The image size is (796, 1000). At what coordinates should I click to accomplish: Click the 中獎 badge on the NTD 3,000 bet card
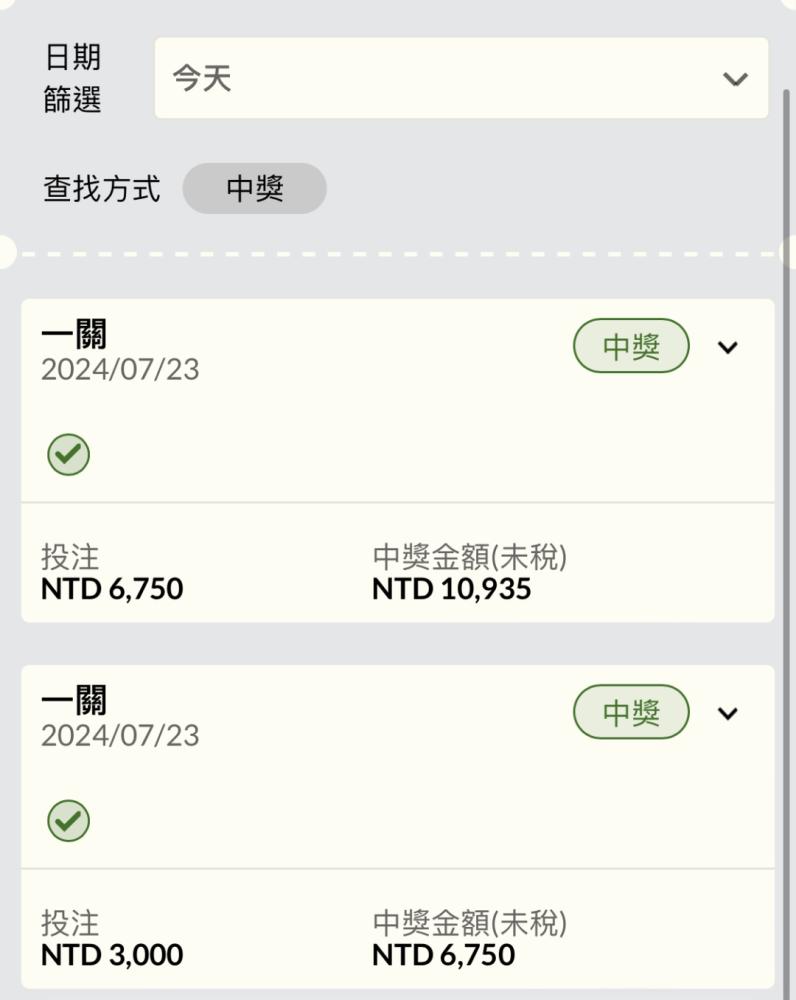point(631,713)
